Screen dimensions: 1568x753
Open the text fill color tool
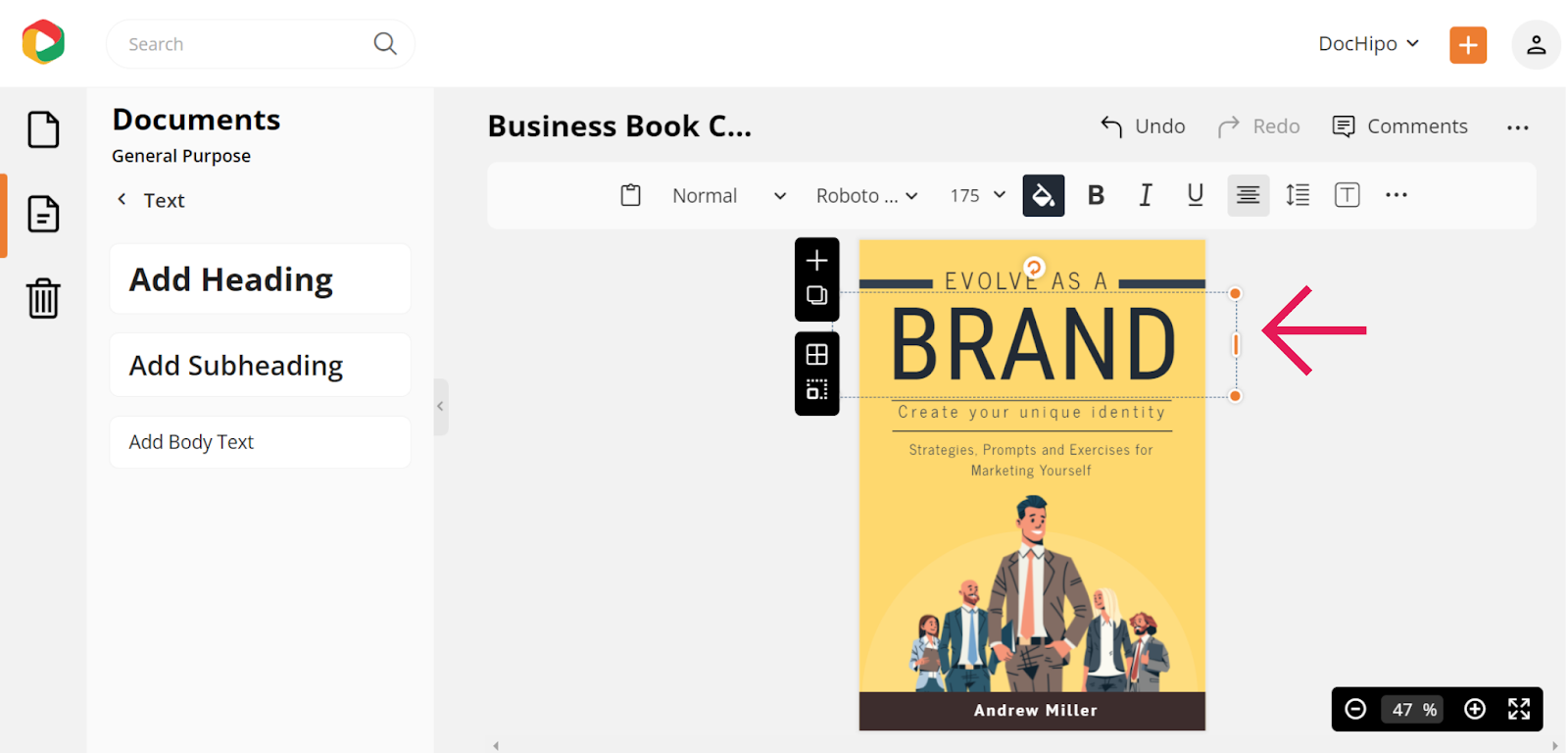tap(1044, 195)
